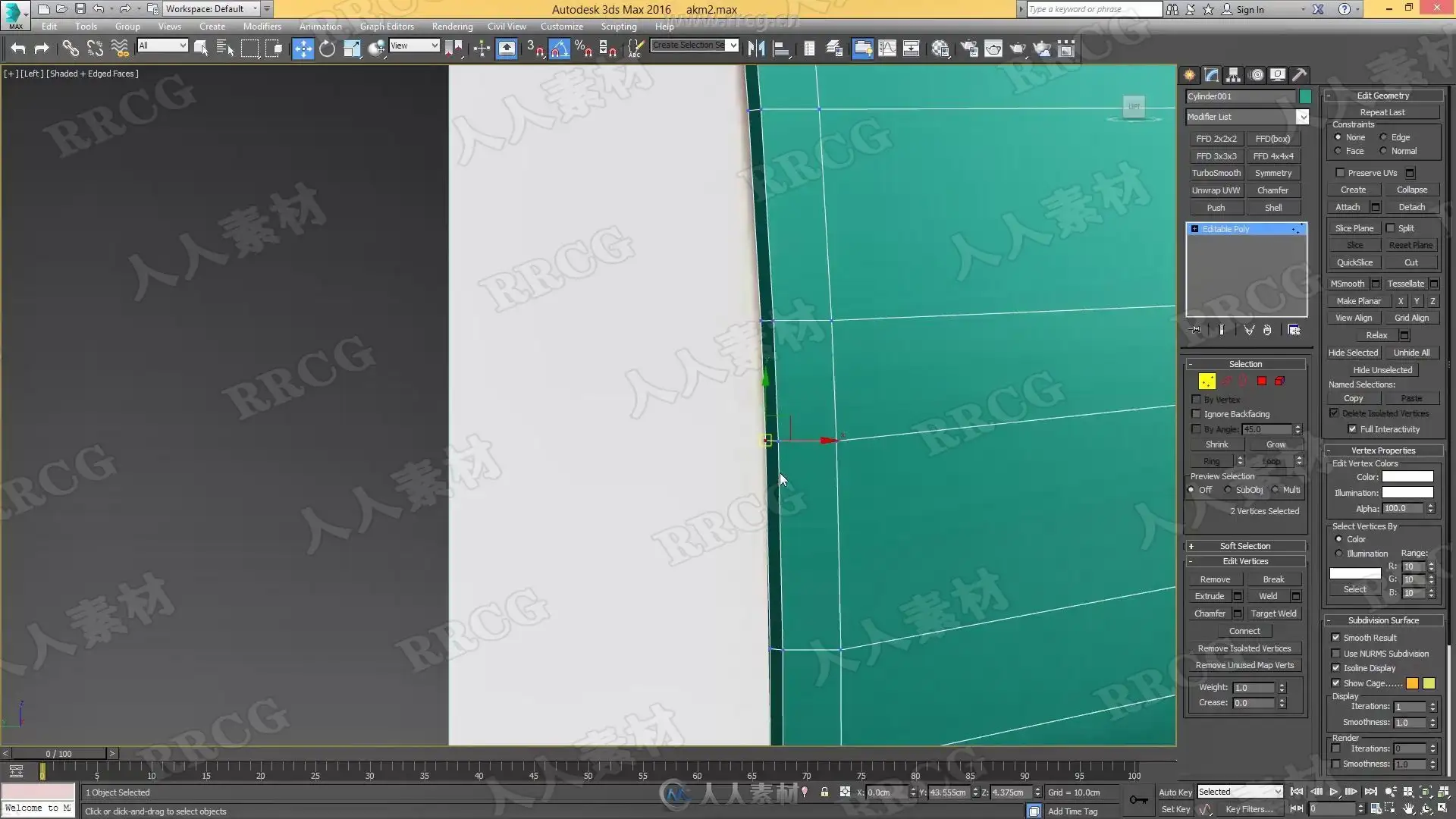The image size is (1456, 819).
Task: Open the Modifier List dropdown
Action: click(x=1302, y=117)
